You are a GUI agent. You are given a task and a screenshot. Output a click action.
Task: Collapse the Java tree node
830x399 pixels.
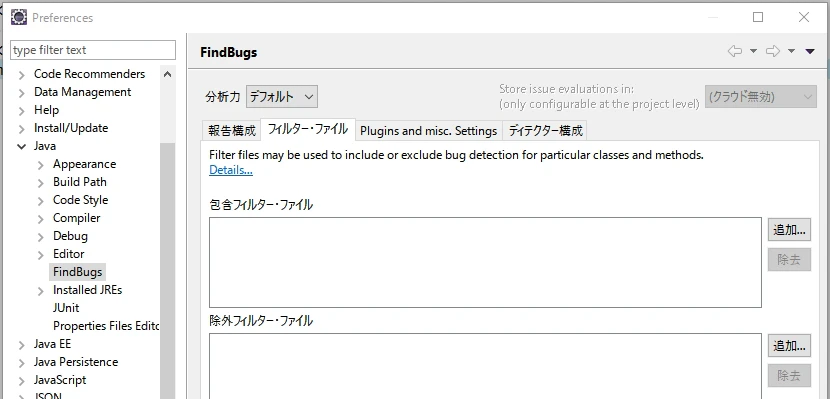(22, 147)
